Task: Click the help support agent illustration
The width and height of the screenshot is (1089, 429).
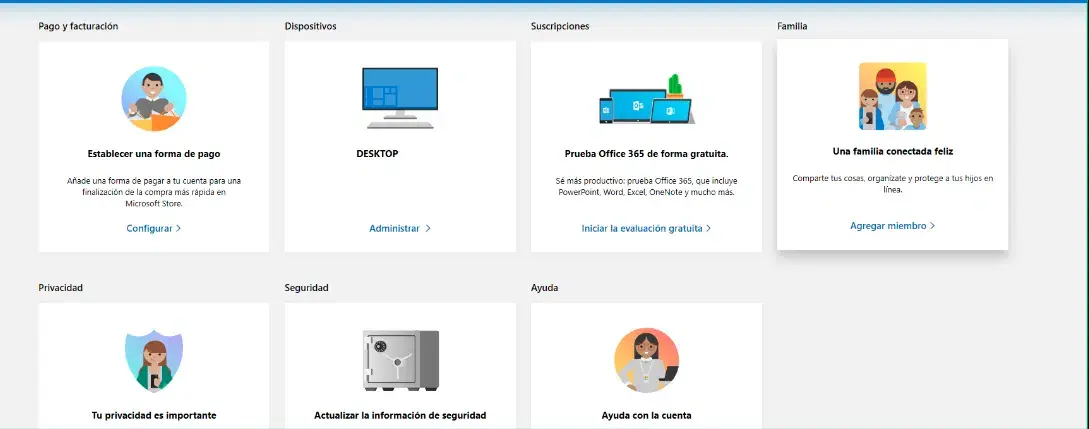Action: click(647, 361)
